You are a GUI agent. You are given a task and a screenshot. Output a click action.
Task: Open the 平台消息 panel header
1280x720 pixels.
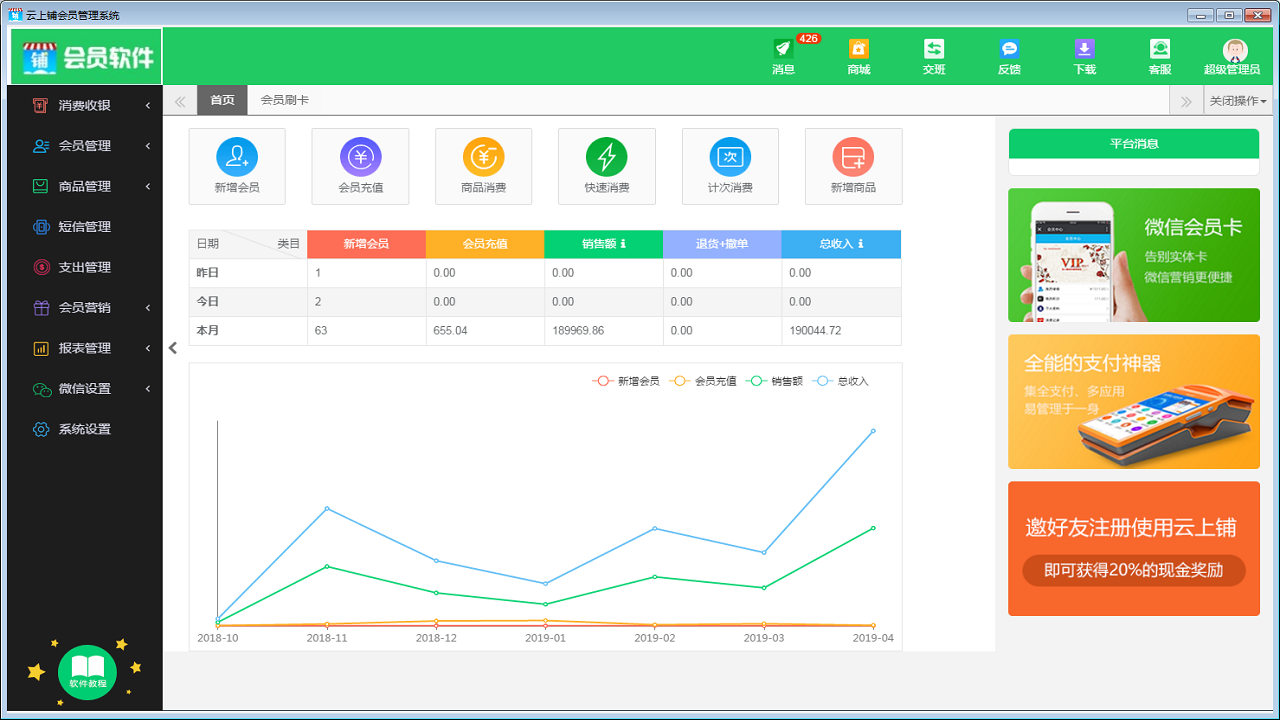[1133, 143]
